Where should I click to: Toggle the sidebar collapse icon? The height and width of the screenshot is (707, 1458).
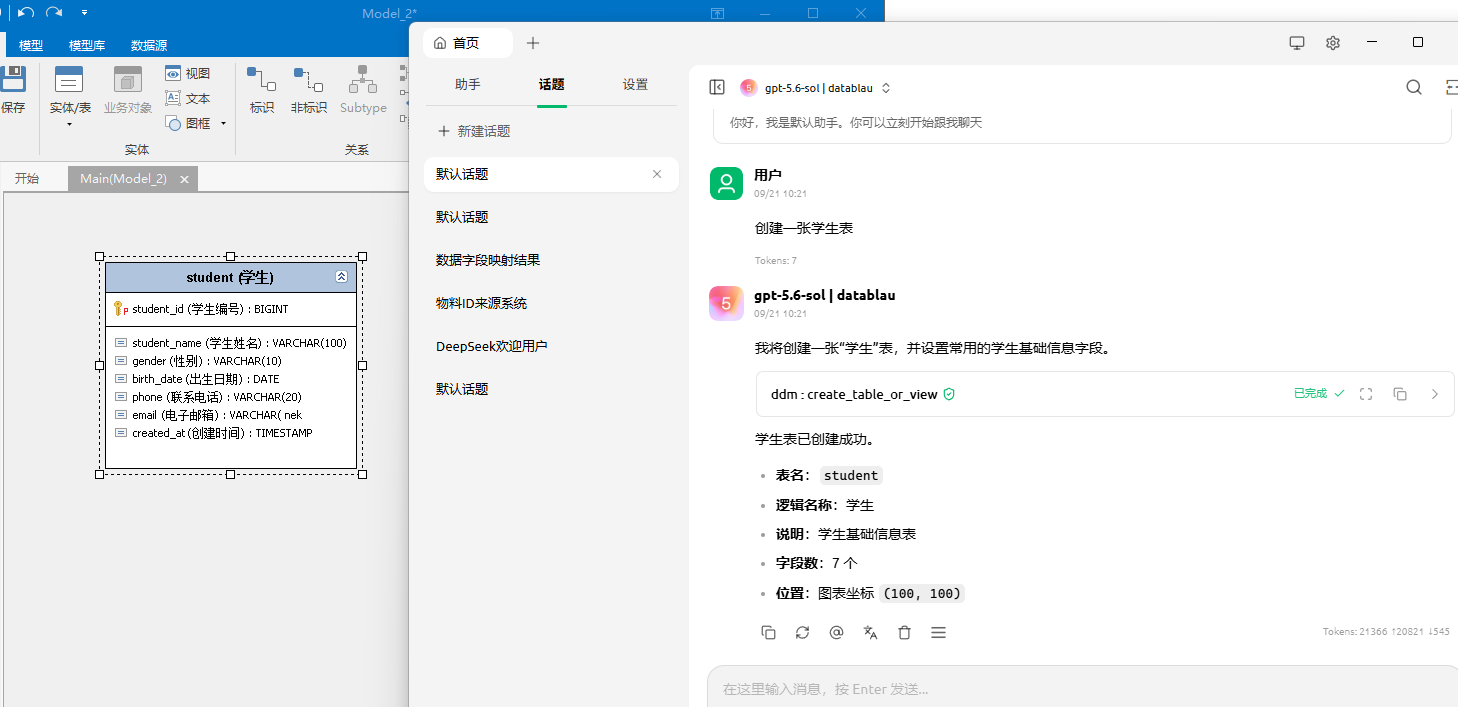717,87
